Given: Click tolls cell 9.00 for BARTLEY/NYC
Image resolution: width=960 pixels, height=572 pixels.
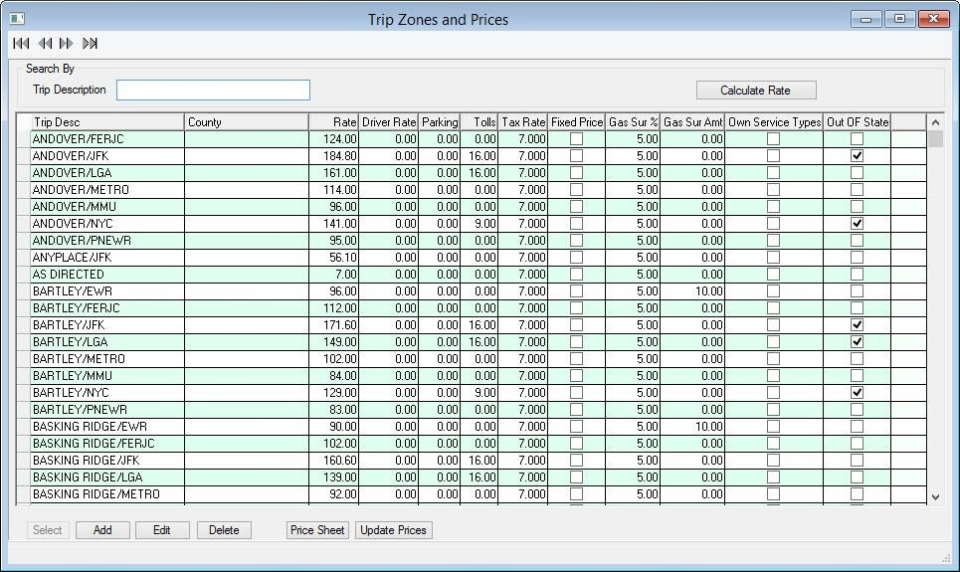Looking at the screenshot, I should (x=479, y=393).
